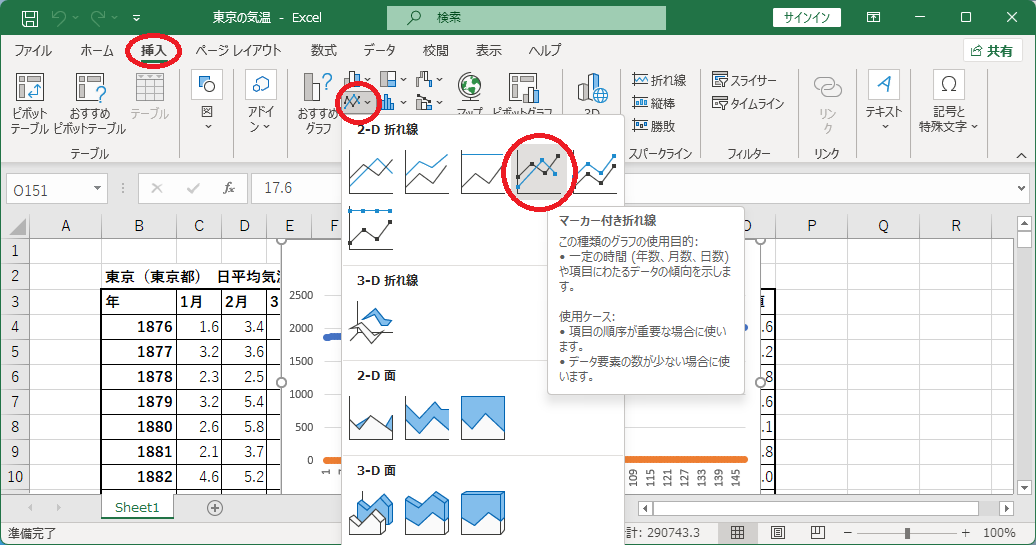1036x545 pixels.
Task: Switch to the 校閲 tab
Action: point(435,51)
